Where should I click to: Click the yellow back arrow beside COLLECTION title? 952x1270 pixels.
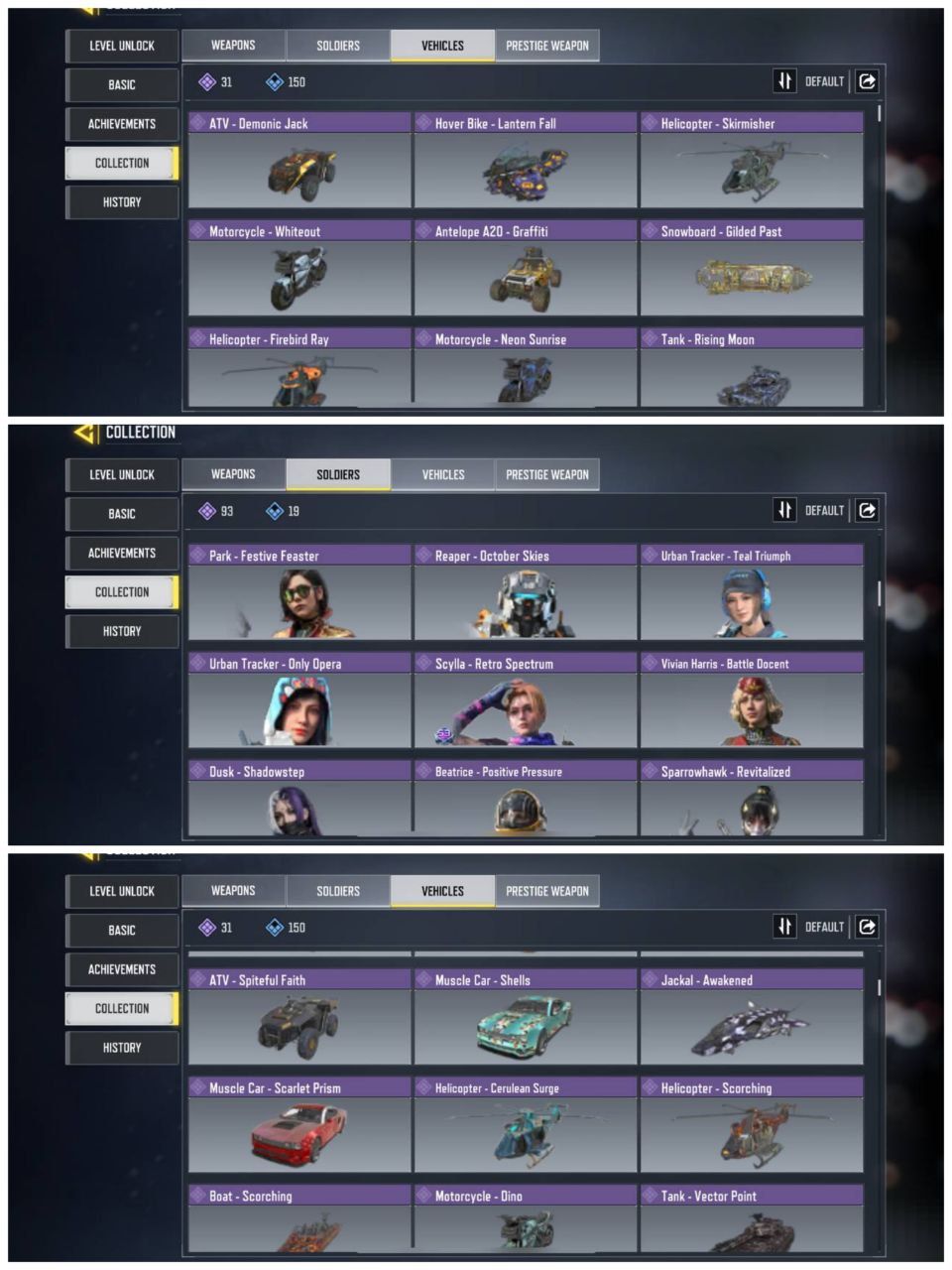85,433
